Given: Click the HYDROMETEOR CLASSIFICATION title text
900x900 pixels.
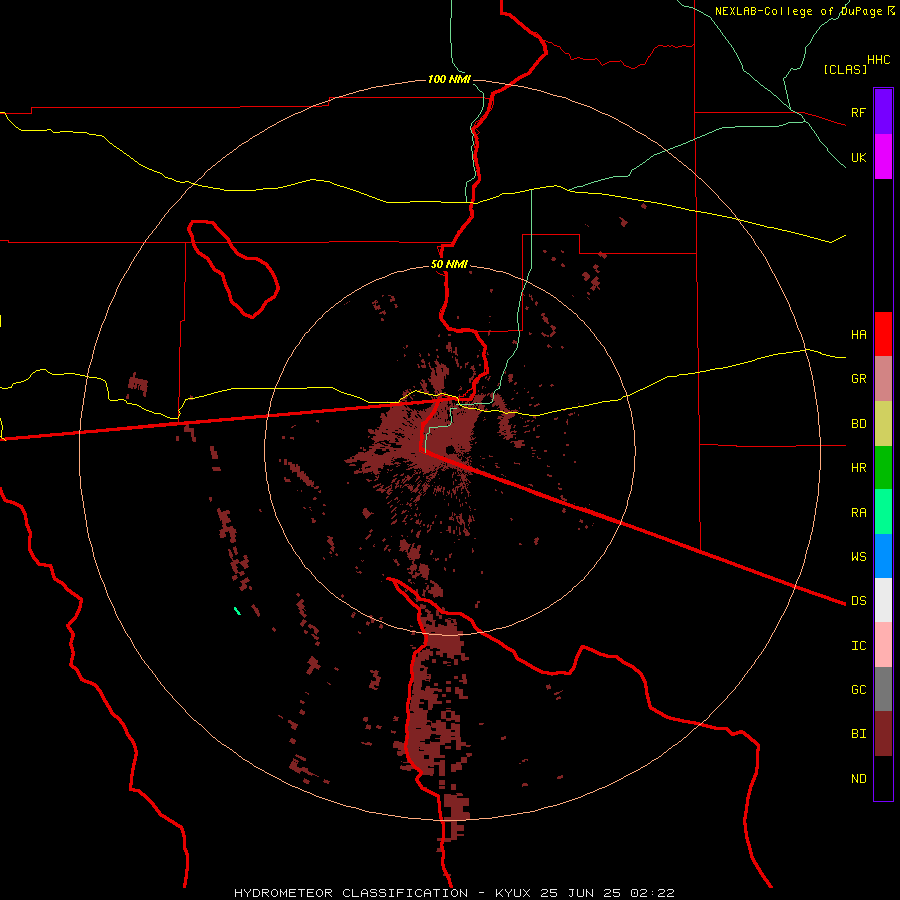Looking at the screenshot, I should (x=351, y=893).
